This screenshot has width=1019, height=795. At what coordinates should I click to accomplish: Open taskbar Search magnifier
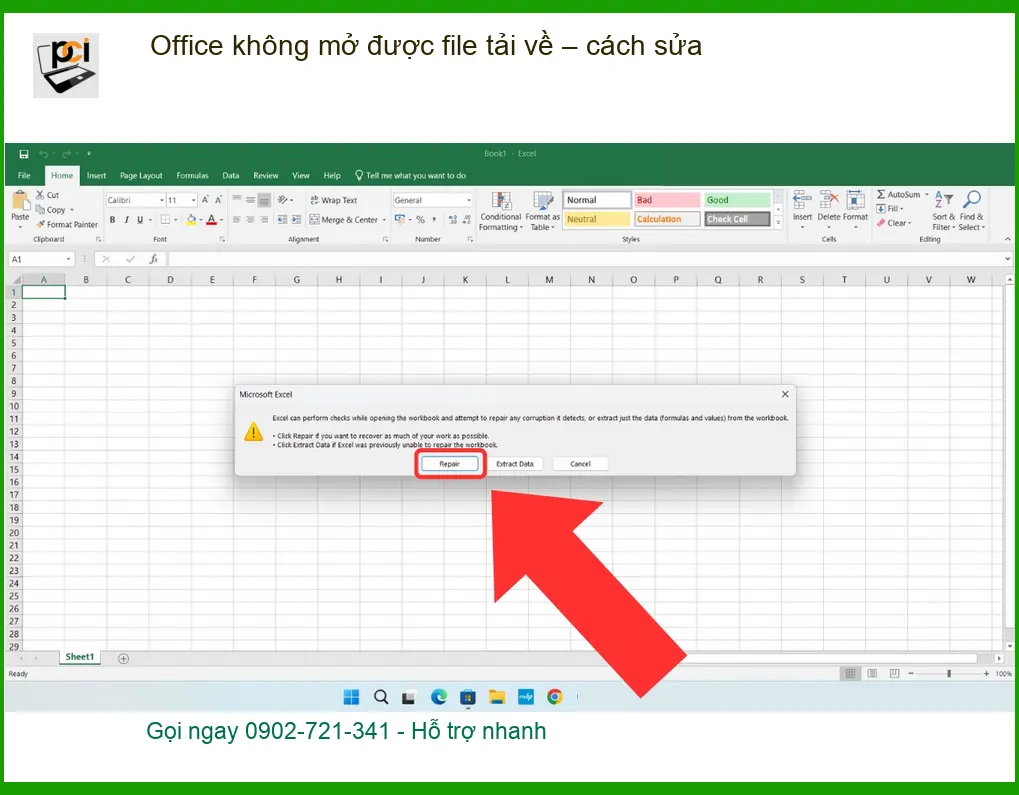381,697
